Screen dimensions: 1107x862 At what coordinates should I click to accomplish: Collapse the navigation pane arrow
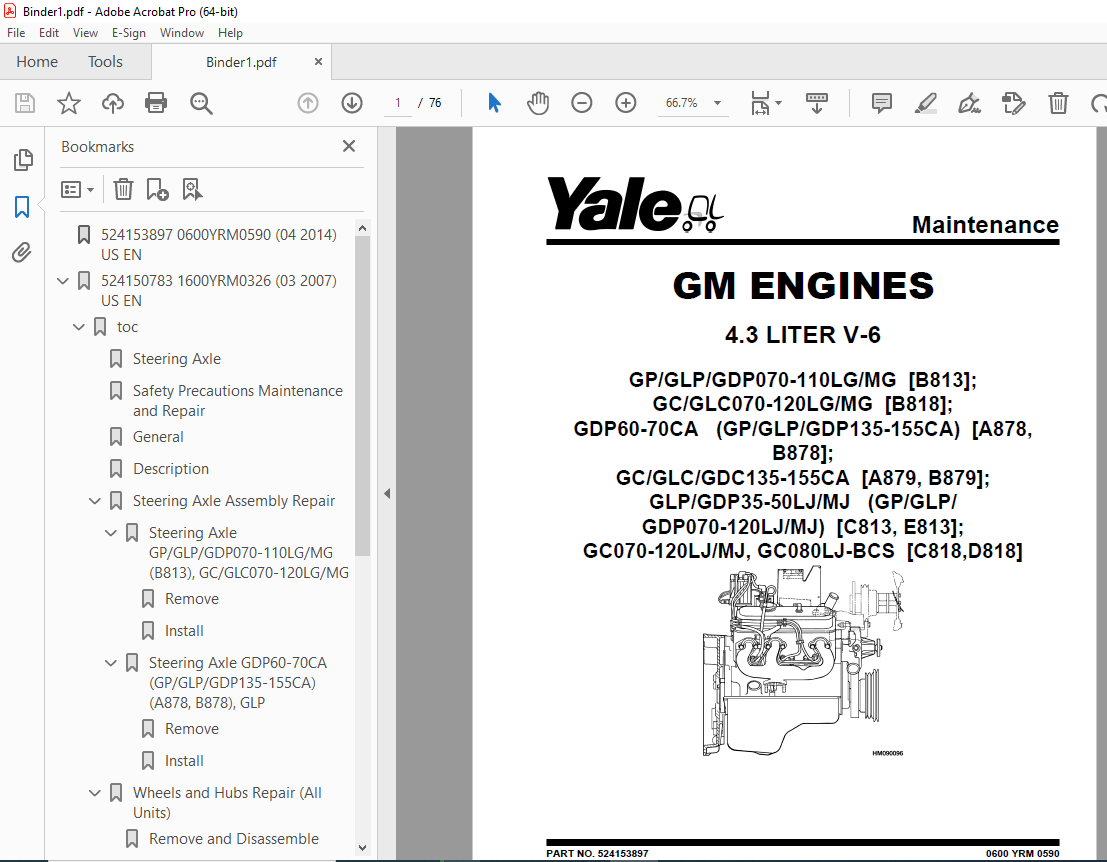point(387,493)
